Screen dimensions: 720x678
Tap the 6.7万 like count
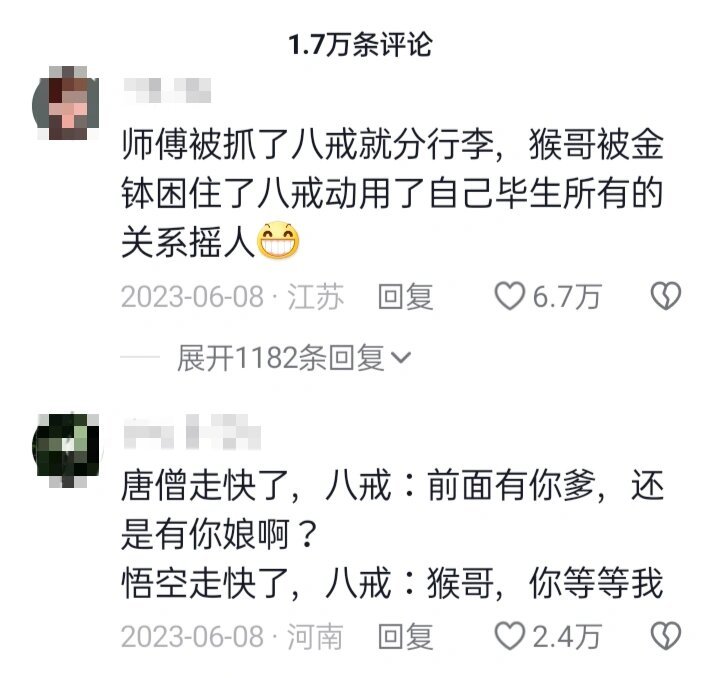pyautogui.click(x=567, y=297)
